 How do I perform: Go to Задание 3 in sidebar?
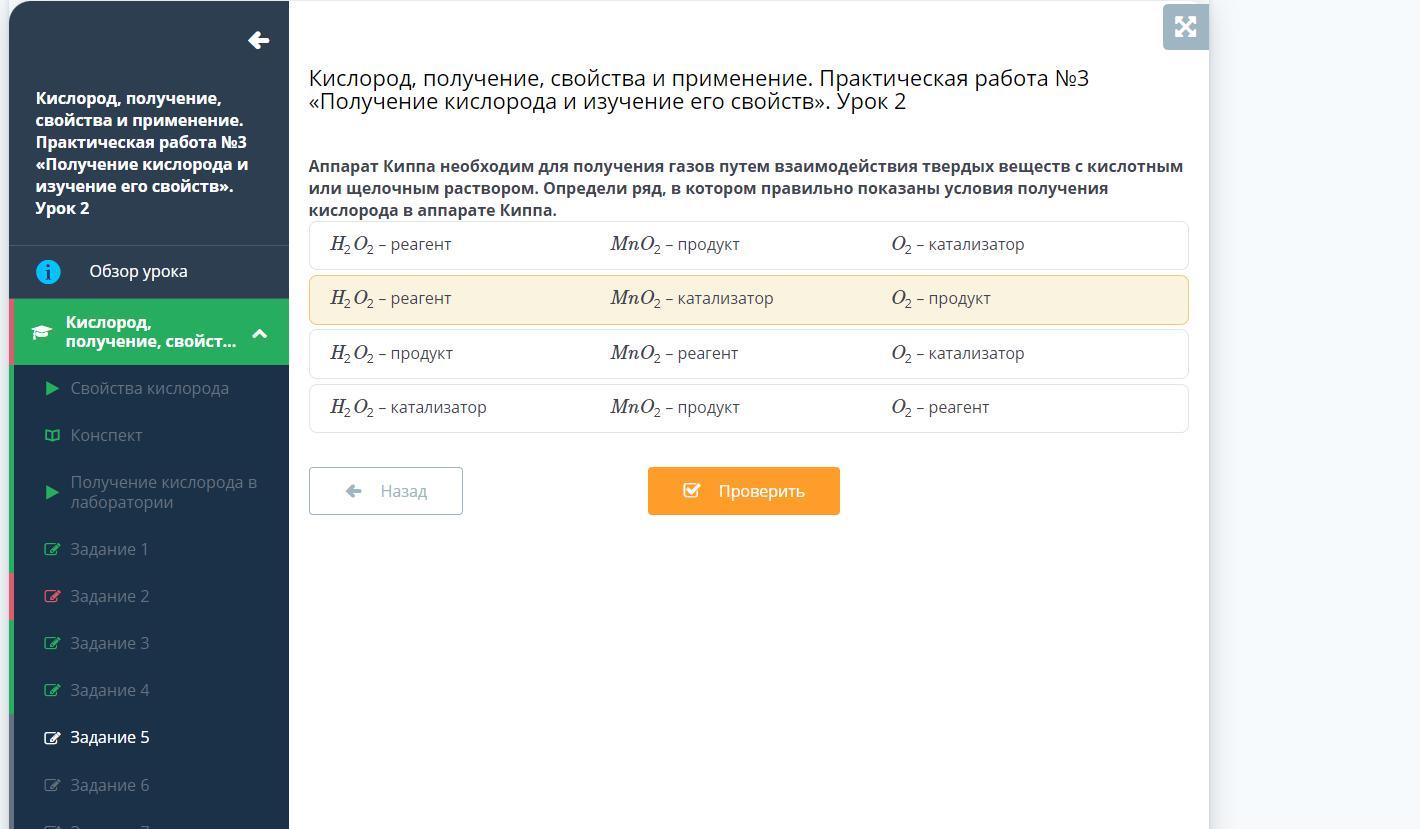coord(109,644)
